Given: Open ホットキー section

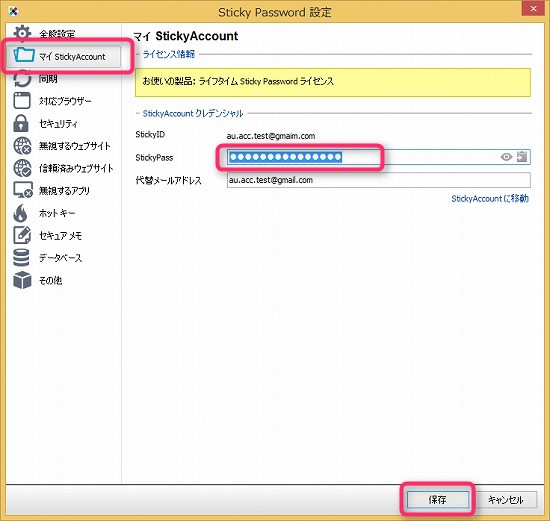Looking at the screenshot, I should coord(57,213).
